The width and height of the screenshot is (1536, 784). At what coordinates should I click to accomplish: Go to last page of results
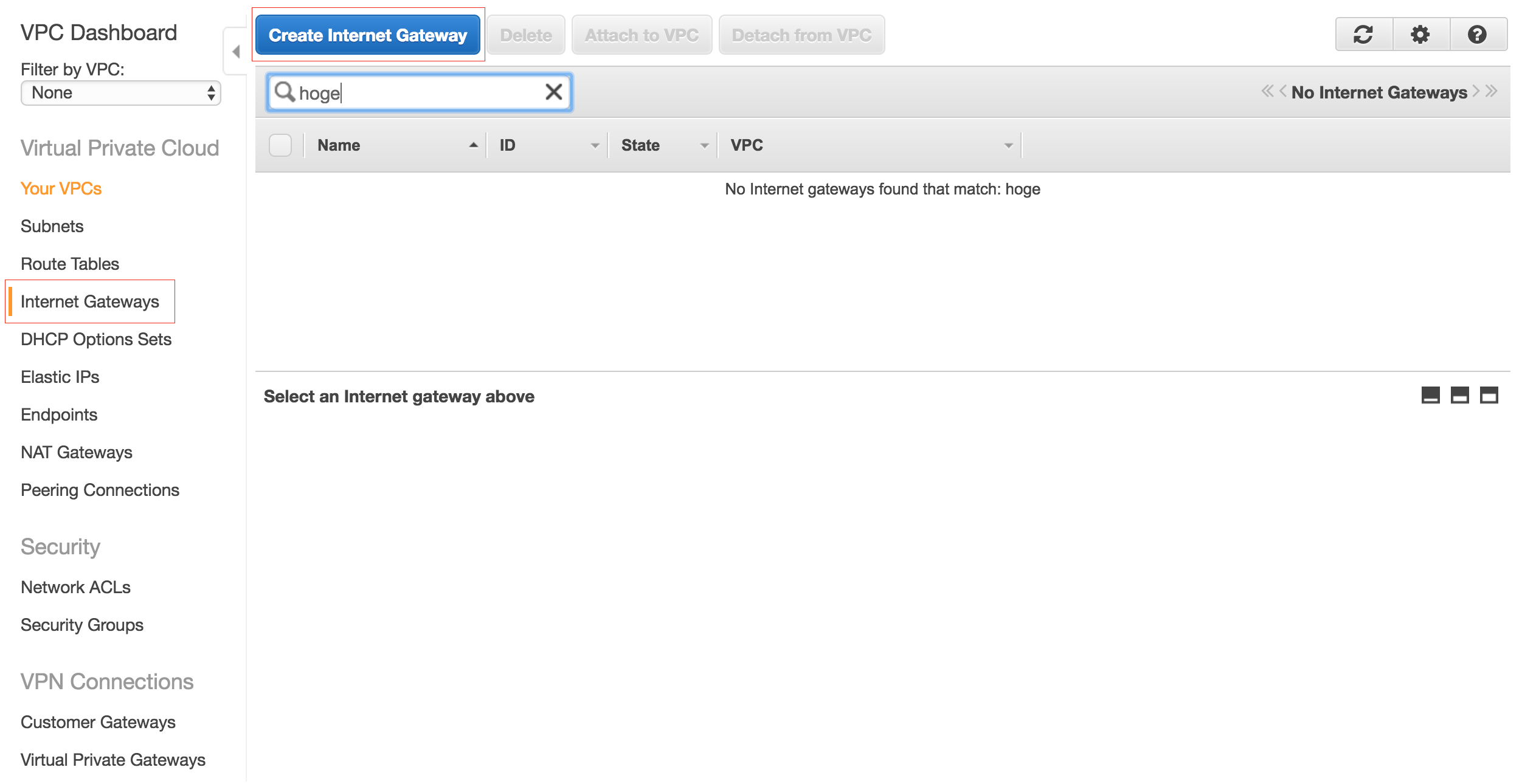tap(1491, 91)
